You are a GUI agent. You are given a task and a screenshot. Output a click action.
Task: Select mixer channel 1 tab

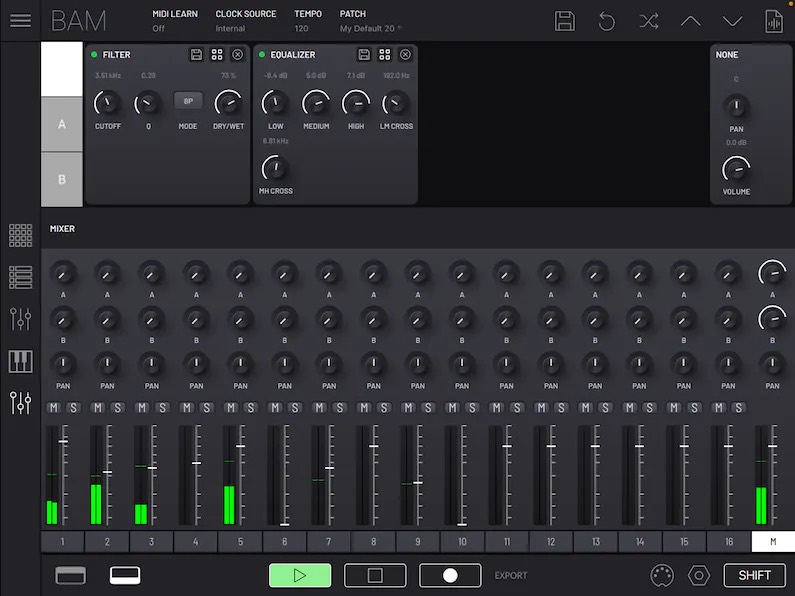point(62,542)
